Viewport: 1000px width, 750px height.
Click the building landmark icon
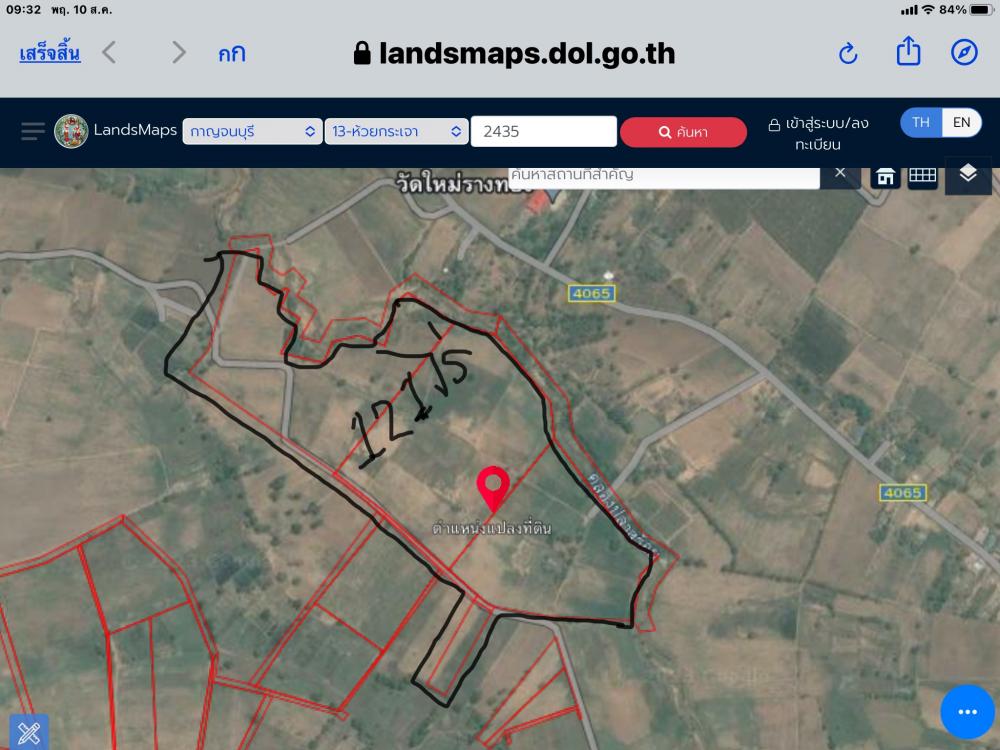885,176
